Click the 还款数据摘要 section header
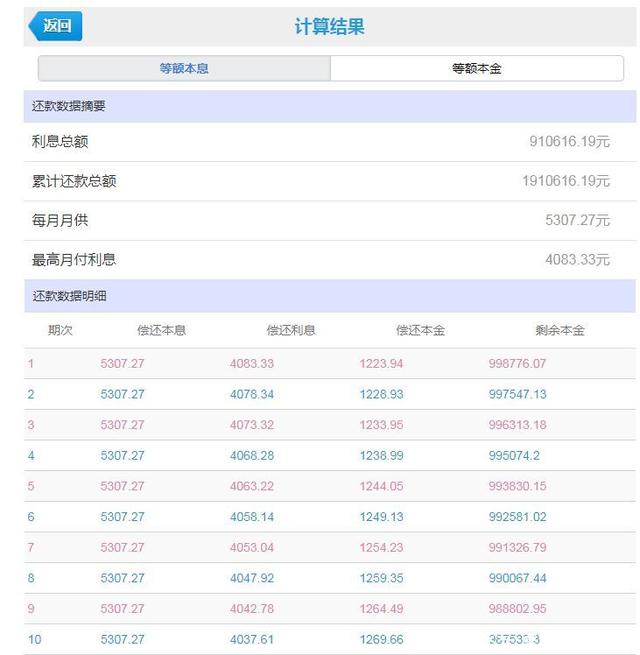Screen dimensions: 640x655 click(x=330, y=106)
